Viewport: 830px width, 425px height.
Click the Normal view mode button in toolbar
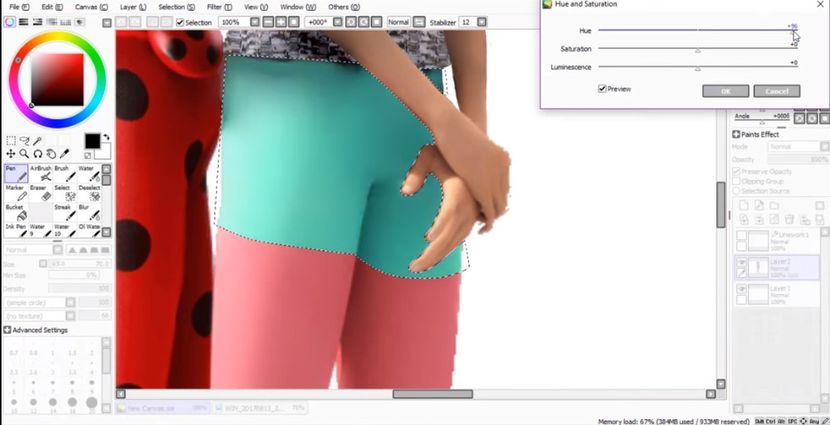point(399,22)
